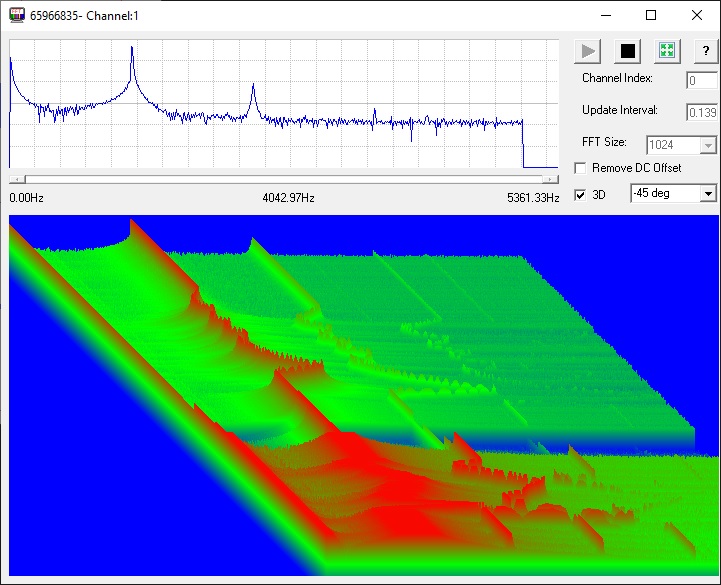Maximize the Channel:1 window
This screenshot has width=721, height=585.
point(651,15)
